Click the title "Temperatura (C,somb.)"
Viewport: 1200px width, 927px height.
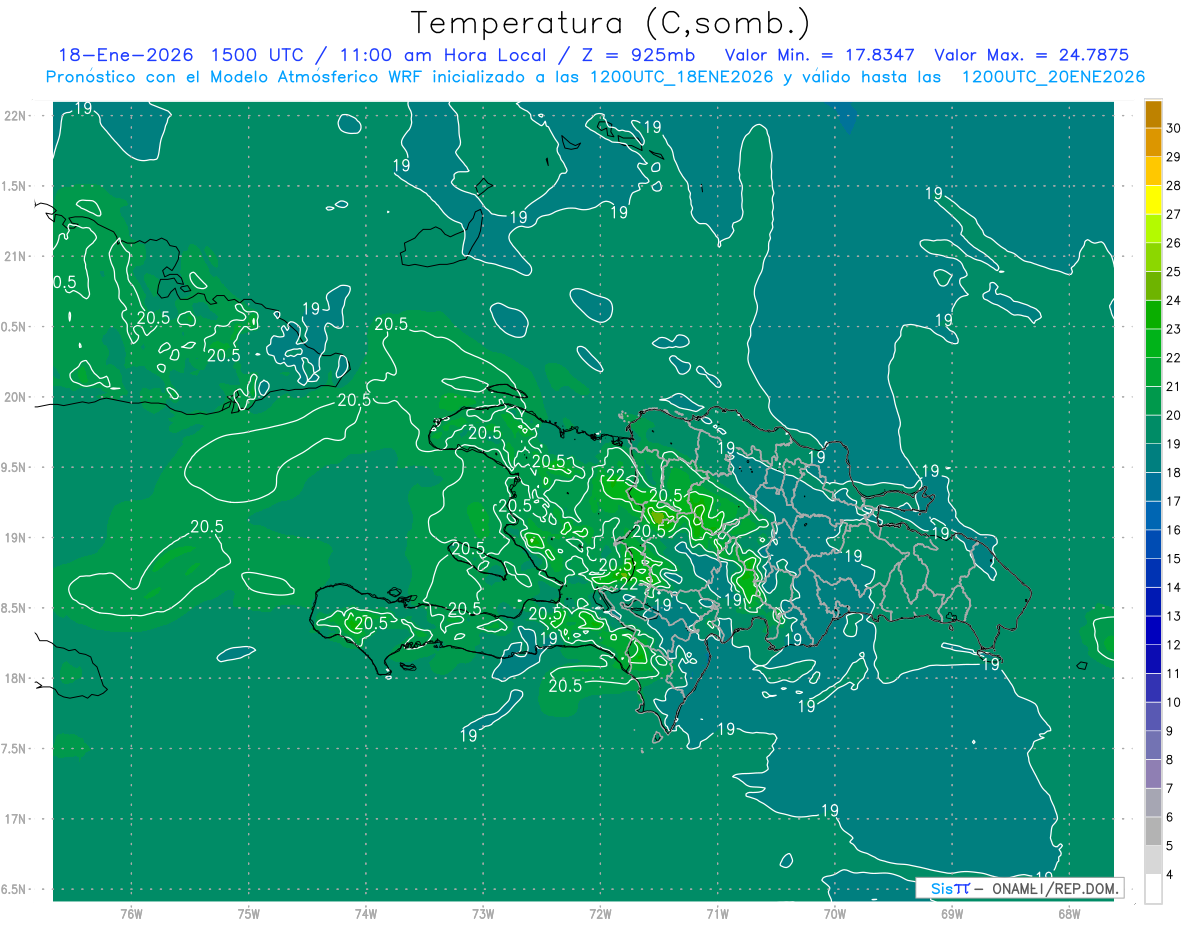pos(611,23)
